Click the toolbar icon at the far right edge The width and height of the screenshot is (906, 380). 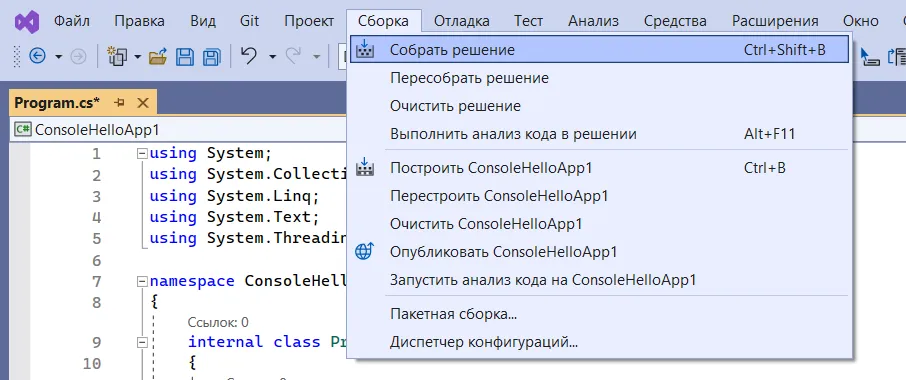click(898, 56)
